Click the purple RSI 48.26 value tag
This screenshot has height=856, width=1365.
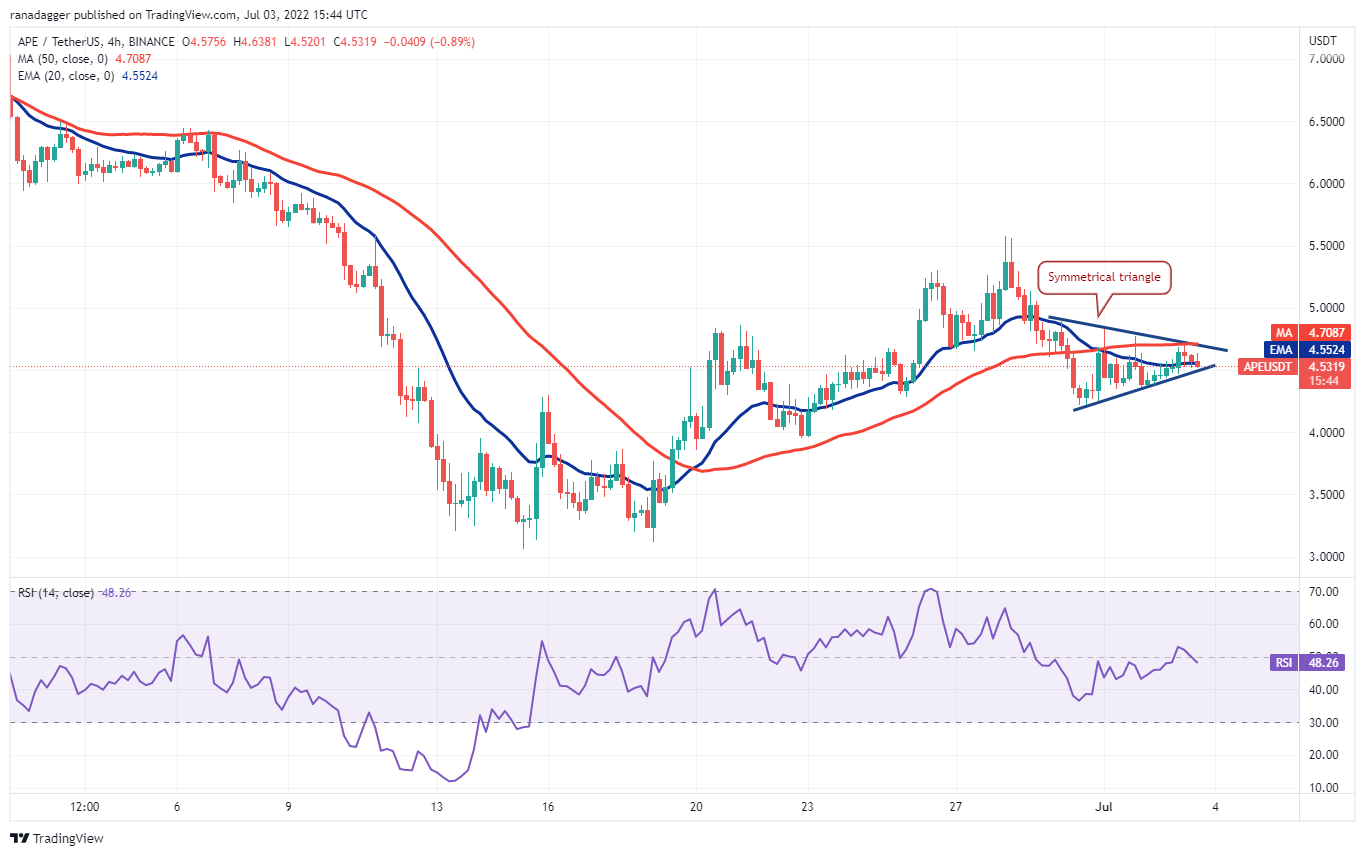tap(1295, 661)
